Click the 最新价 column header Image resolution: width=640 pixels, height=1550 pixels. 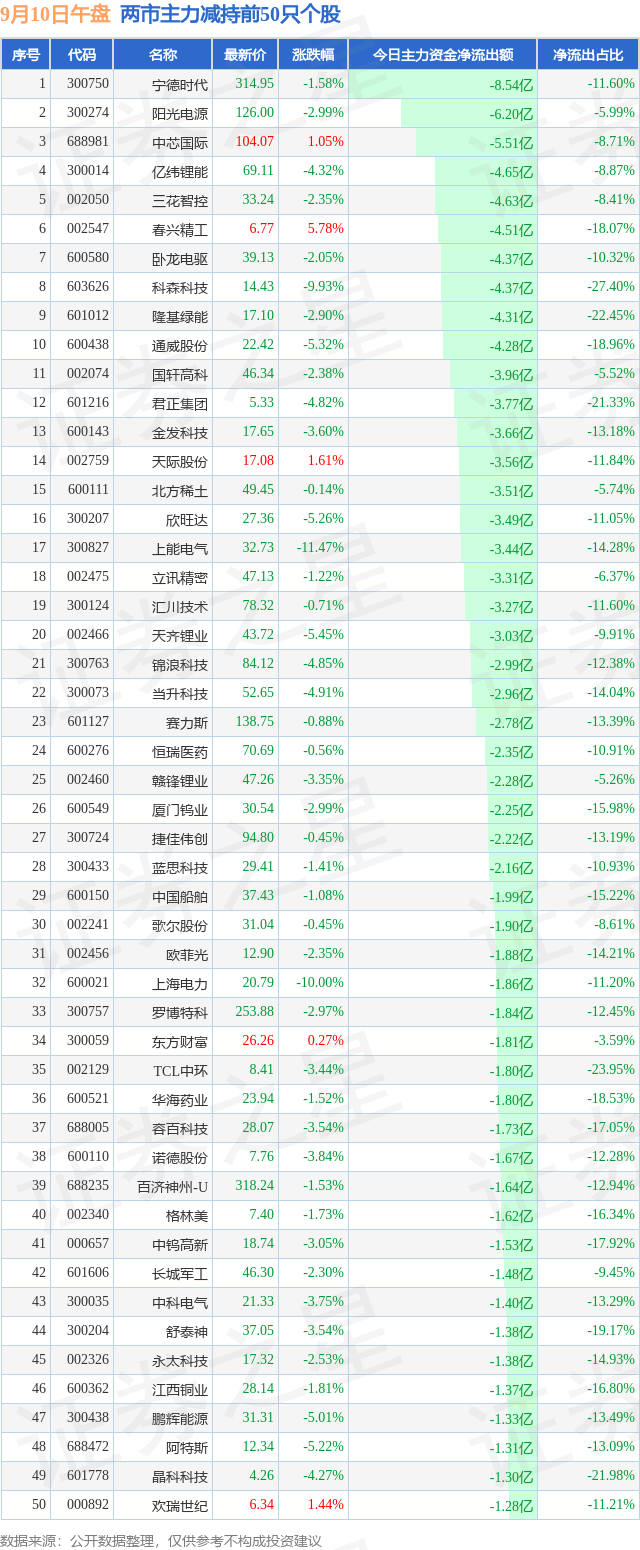click(245, 55)
